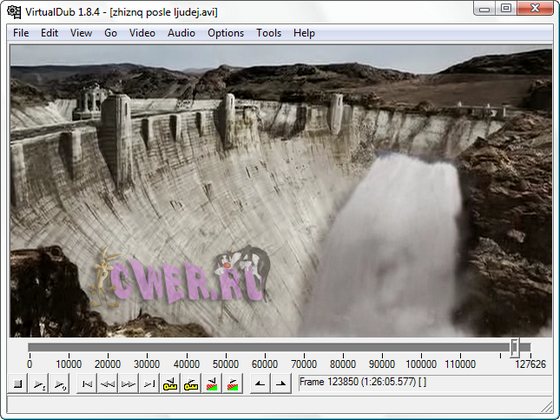Jump to the end of video

(149, 384)
